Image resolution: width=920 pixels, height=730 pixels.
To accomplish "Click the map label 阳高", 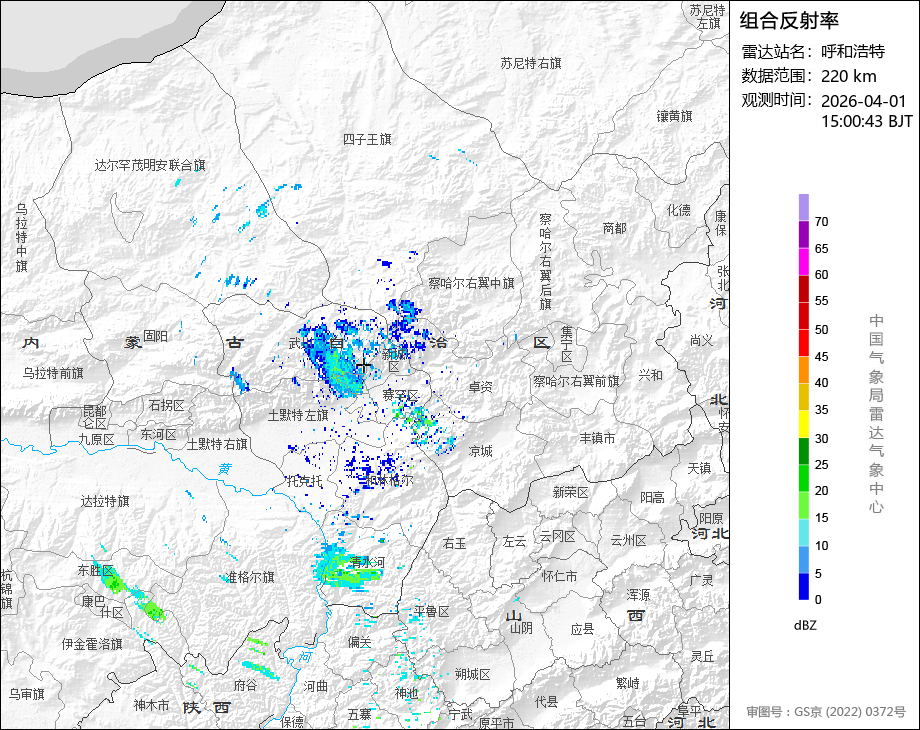I will (652, 498).
